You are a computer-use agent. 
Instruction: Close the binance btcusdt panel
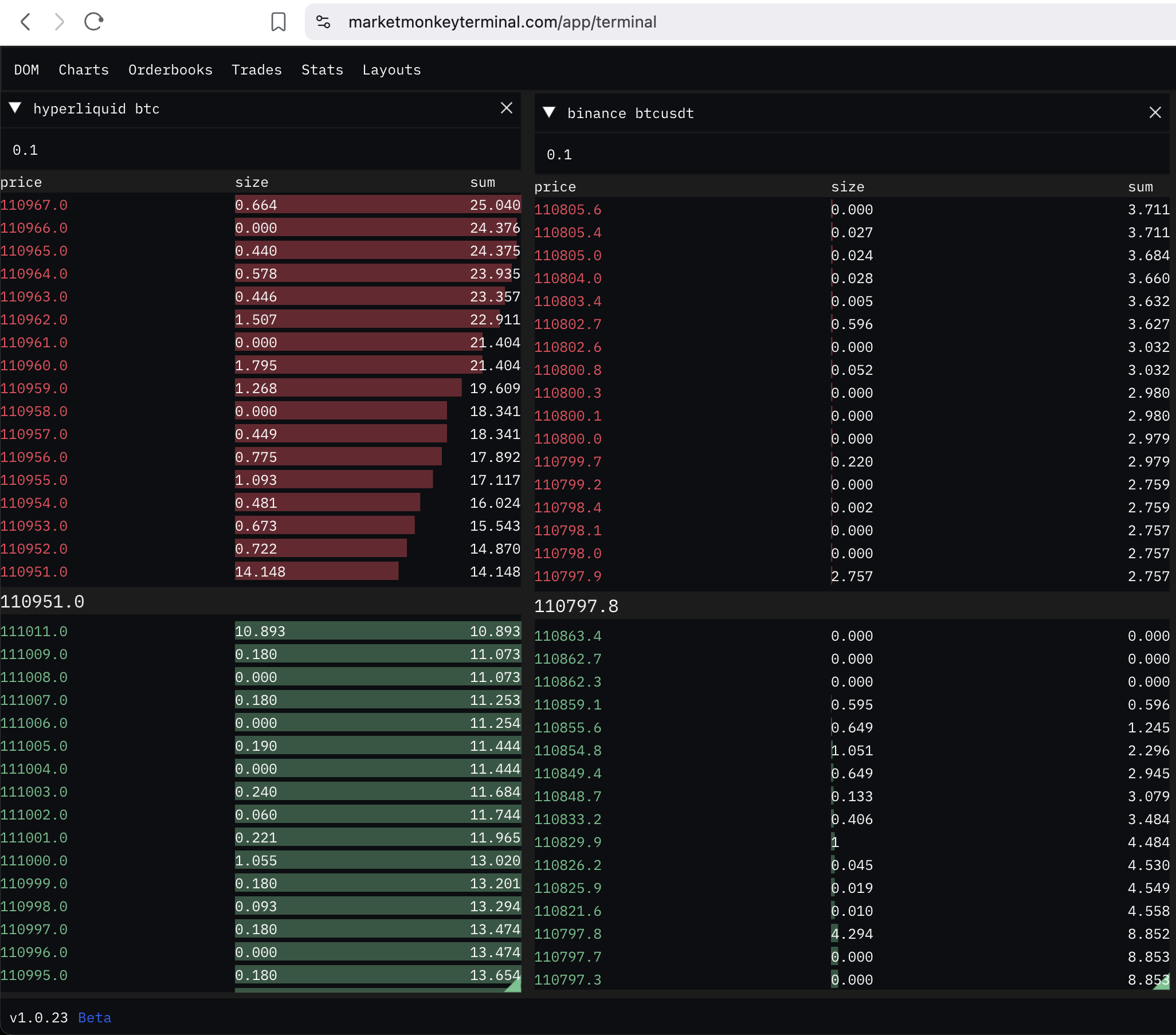1155,113
